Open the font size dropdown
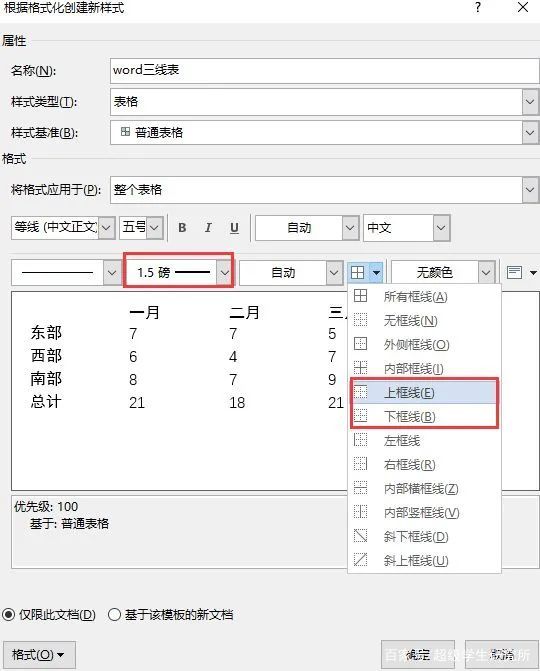The image size is (540, 671). pyautogui.click(x=155, y=227)
